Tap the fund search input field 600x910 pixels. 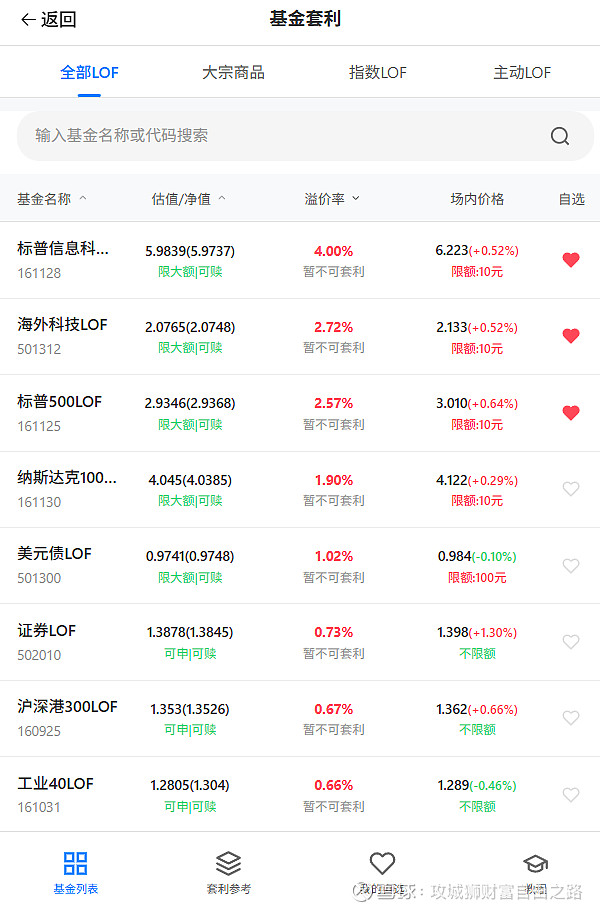[x=250, y=136]
